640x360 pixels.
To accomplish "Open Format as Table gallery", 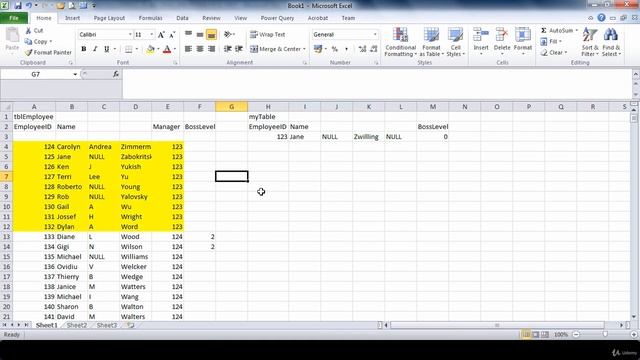I will point(431,42).
